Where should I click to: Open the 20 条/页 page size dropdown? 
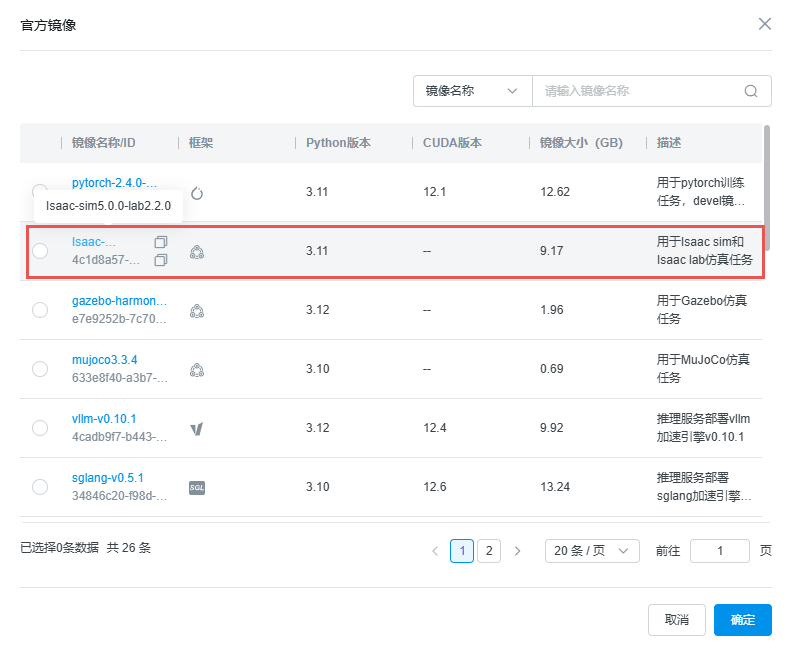(592, 551)
